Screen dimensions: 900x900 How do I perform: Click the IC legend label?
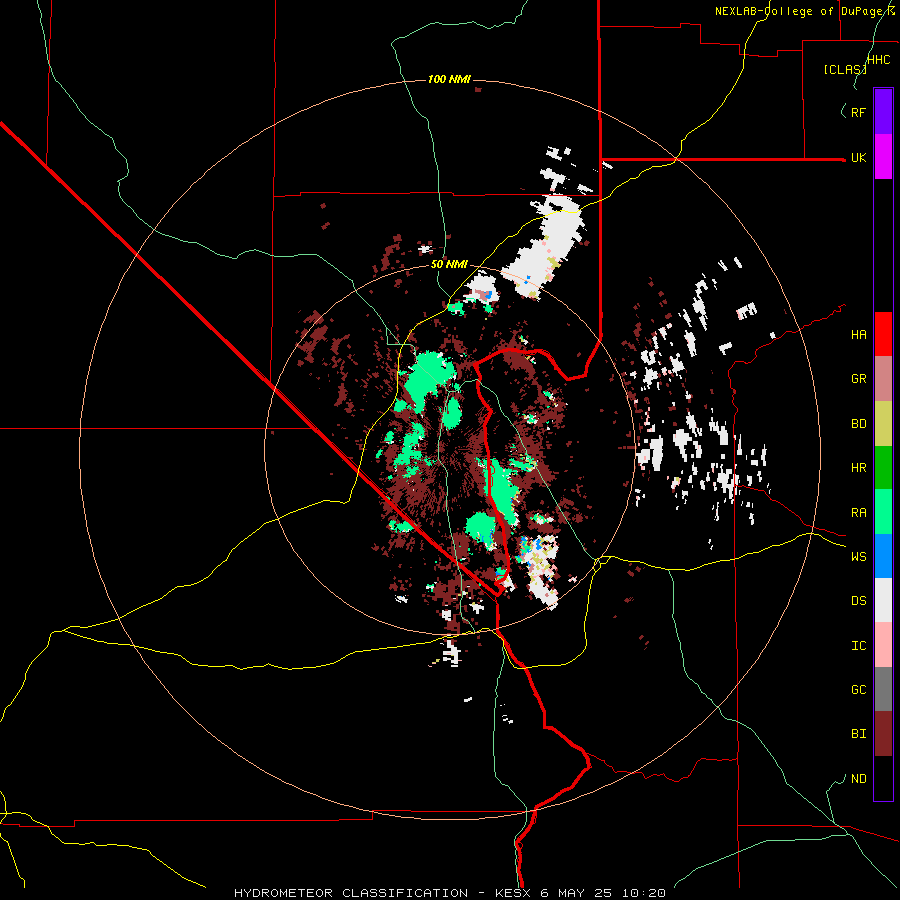[x=858, y=646]
